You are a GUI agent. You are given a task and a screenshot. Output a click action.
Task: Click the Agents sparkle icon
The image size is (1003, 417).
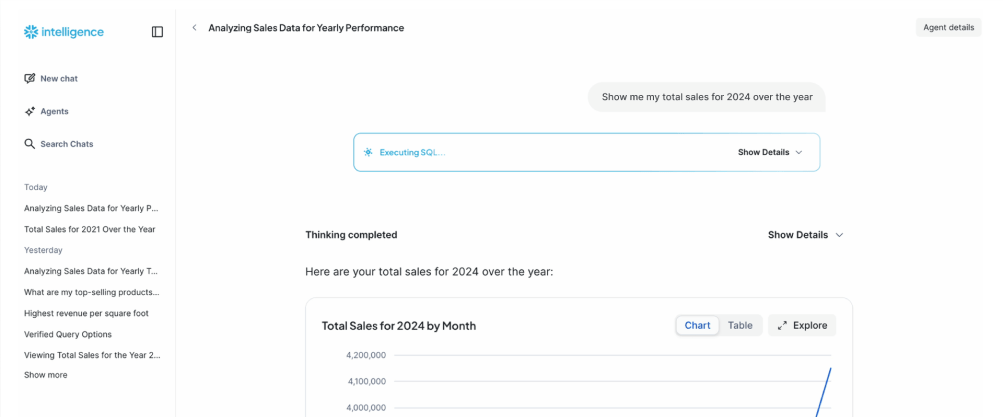click(30, 111)
